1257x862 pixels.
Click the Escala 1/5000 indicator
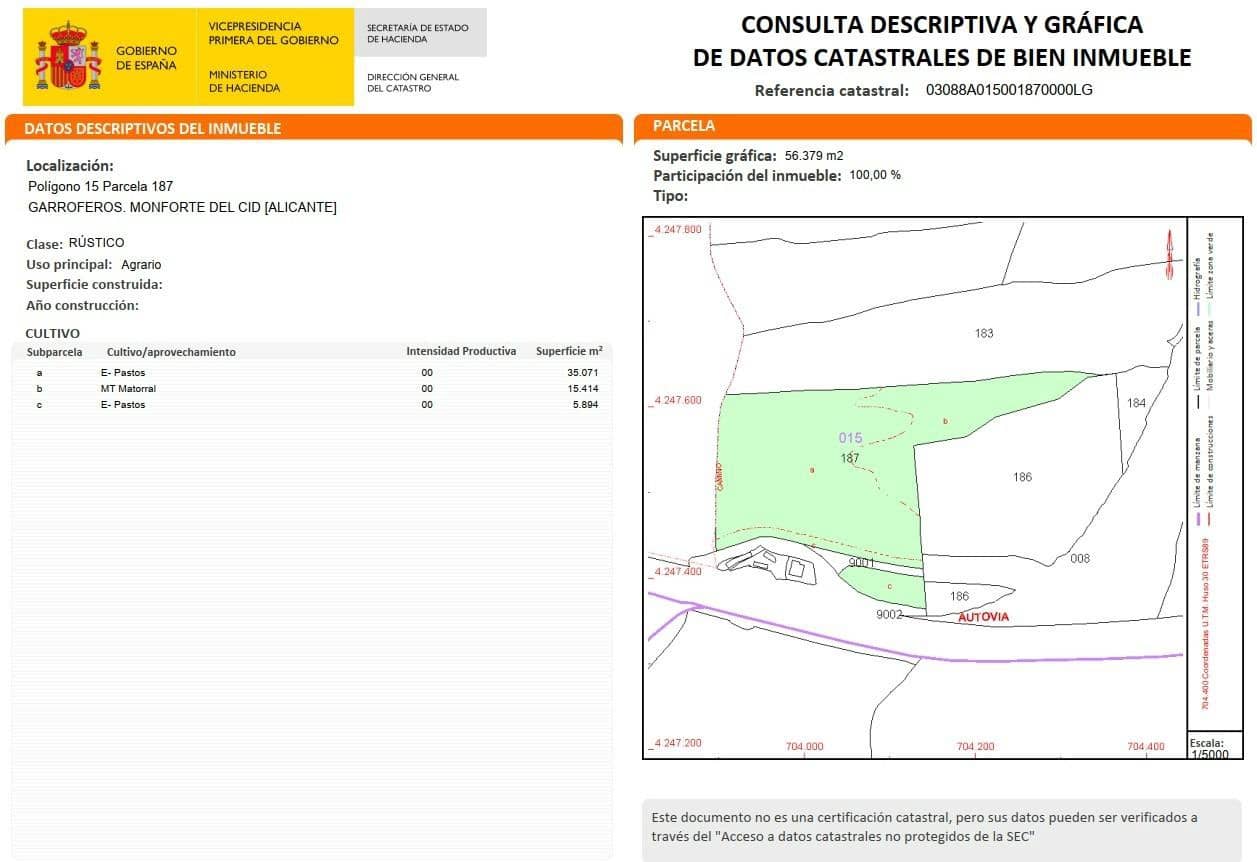coord(1210,747)
